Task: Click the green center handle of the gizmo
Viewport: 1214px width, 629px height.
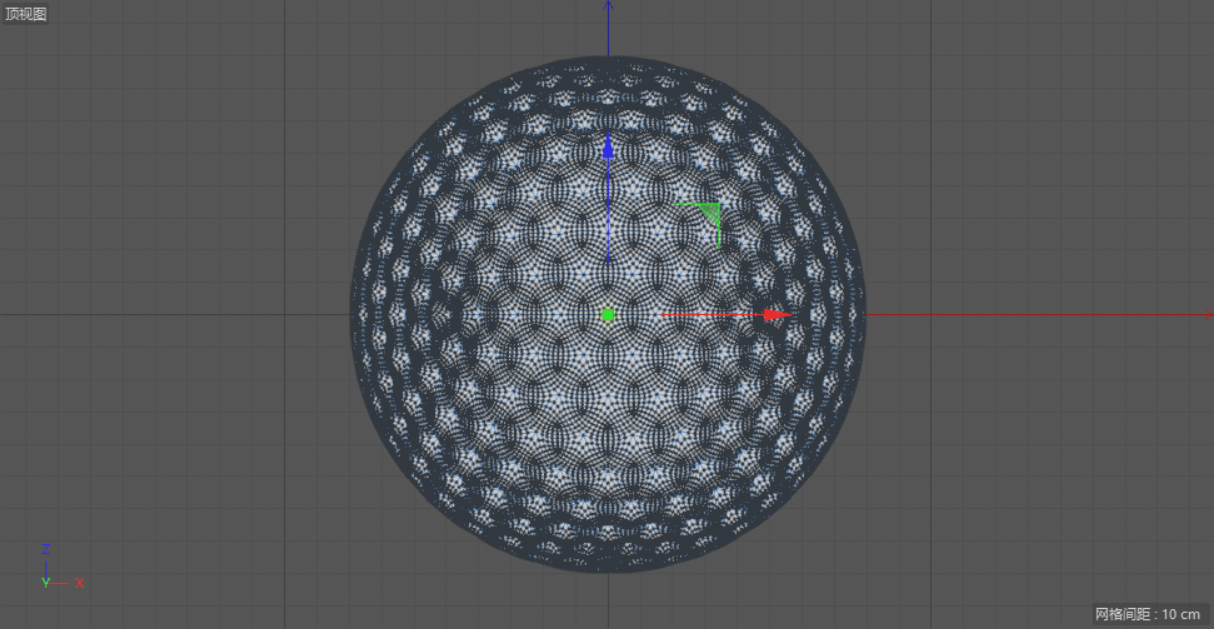Action: [x=608, y=315]
